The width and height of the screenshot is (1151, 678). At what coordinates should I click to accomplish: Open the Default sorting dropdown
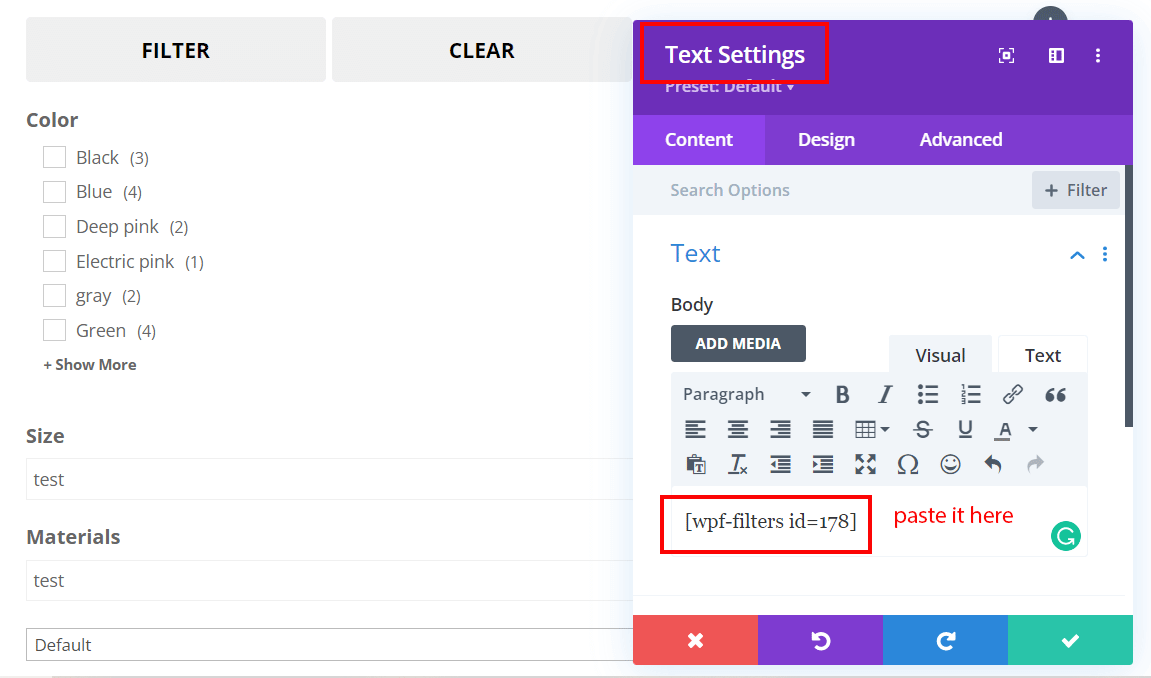click(329, 645)
